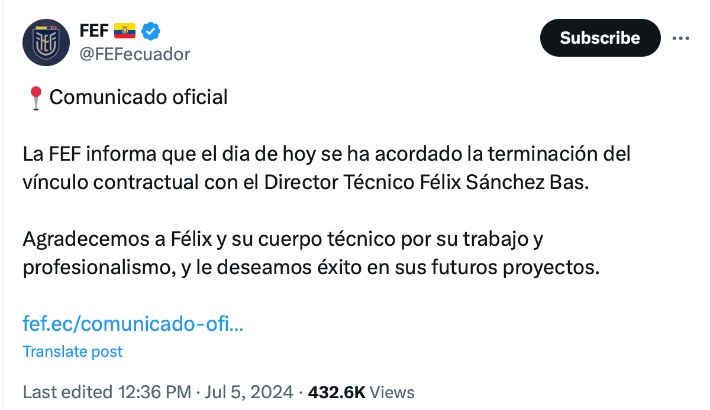Click the "Comunicado oficial" heading text
The height and width of the screenshot is (410, 710).
(138, 97)
